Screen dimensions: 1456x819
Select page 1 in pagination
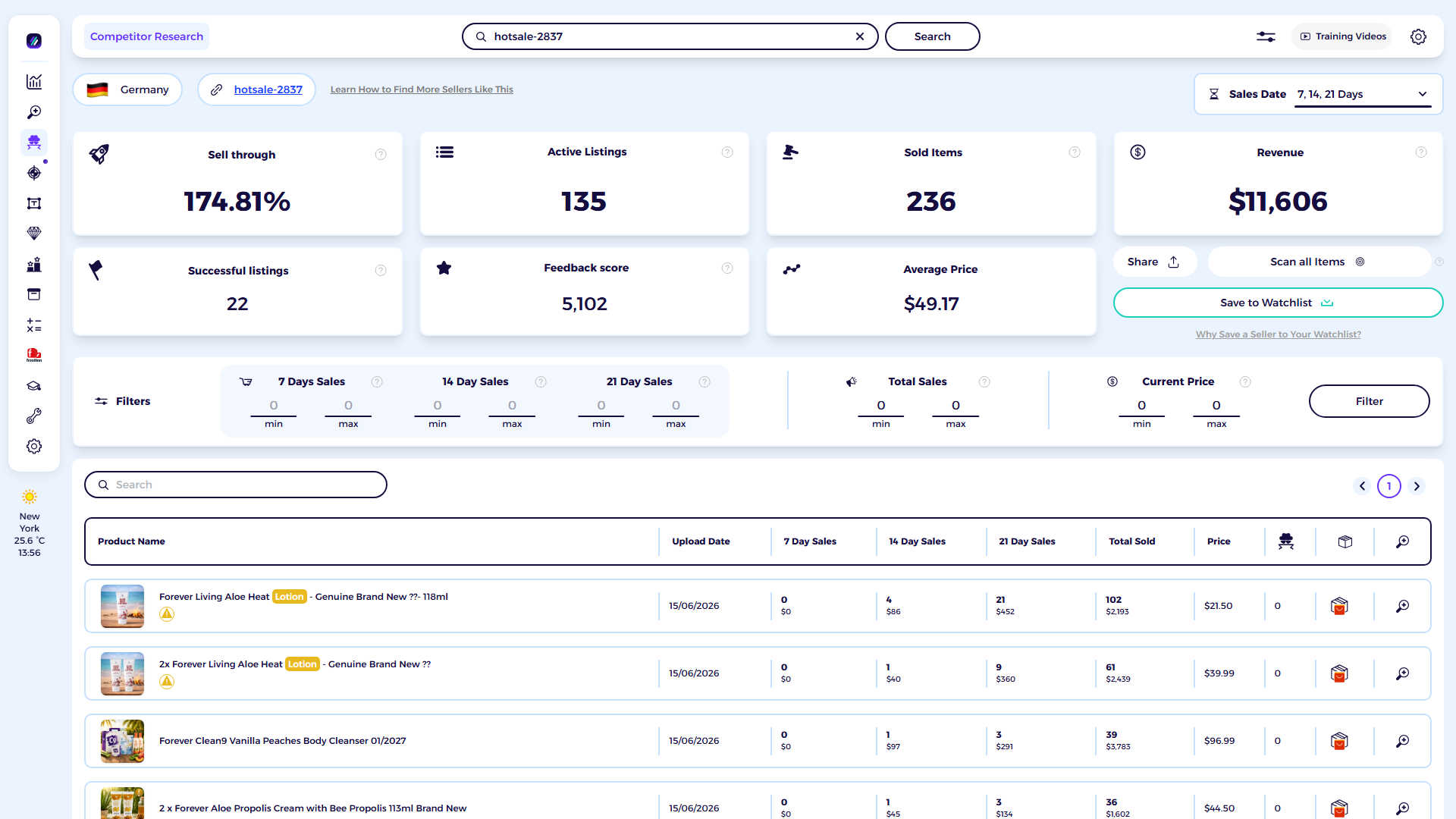[x=1389, y=486]
